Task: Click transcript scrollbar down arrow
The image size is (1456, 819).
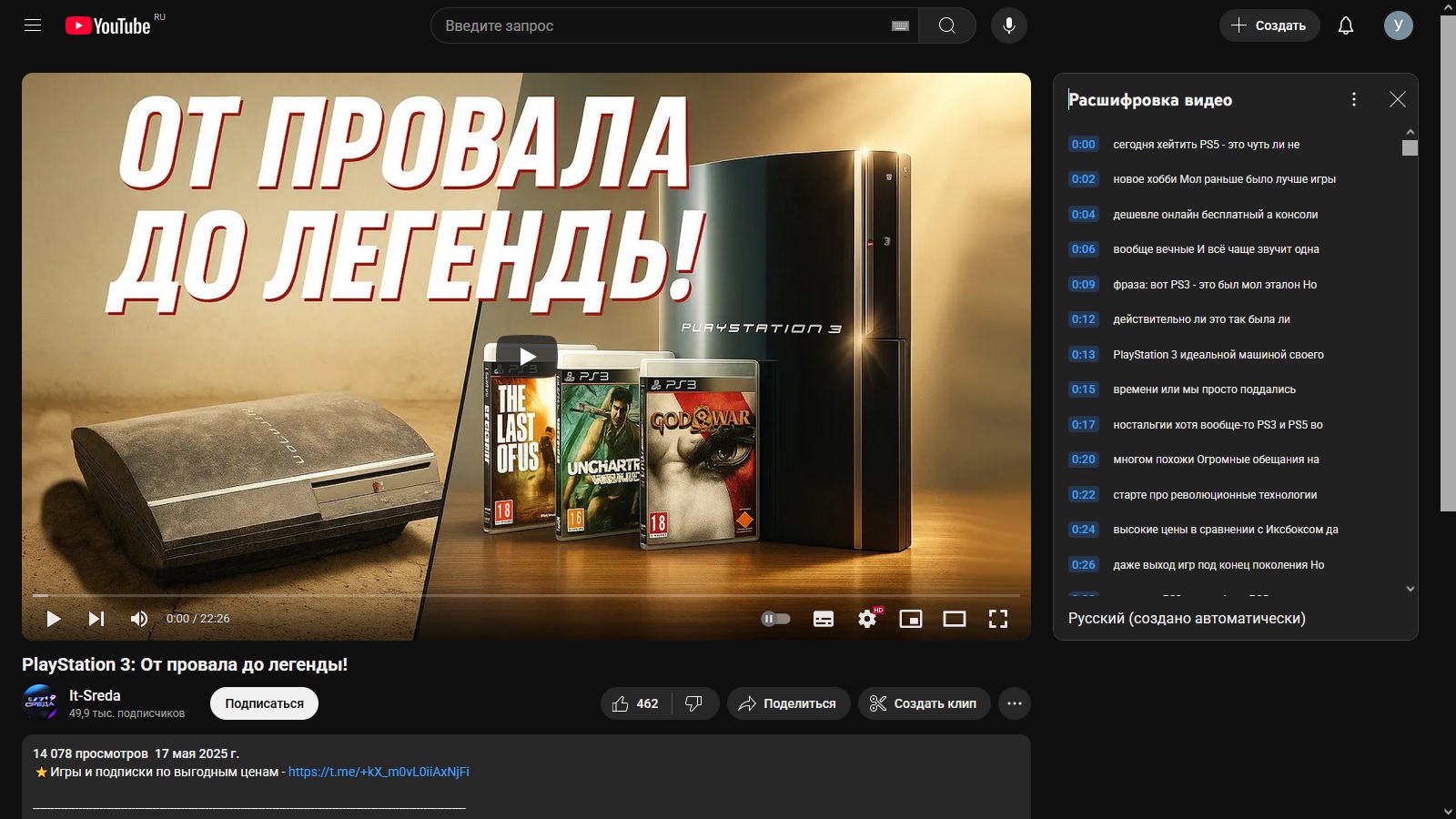Action: point(1410,589)
